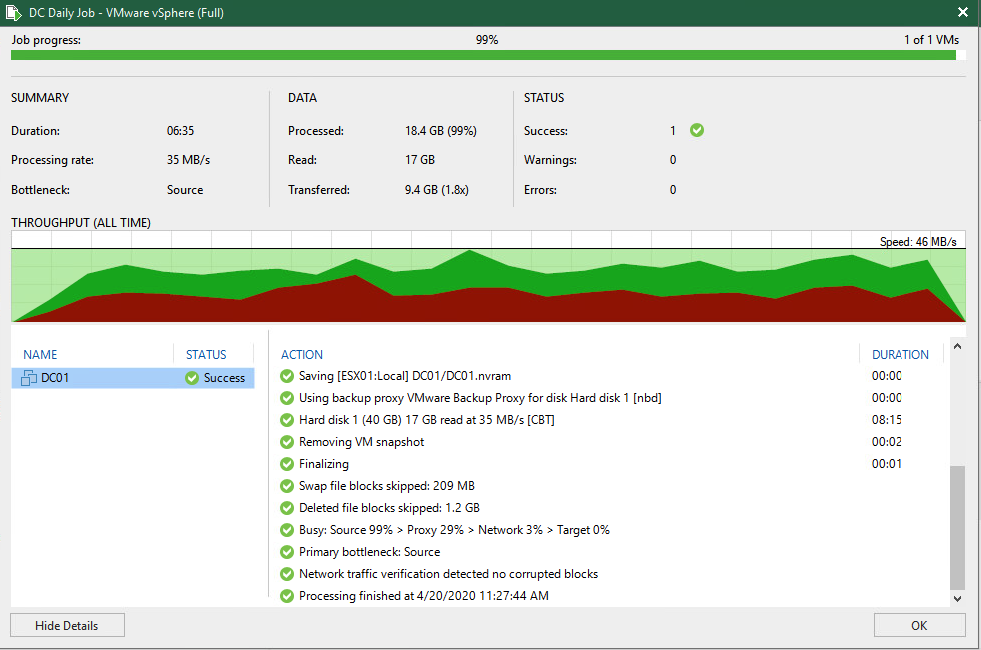Click the action log scrollbar thumb
The image size is (981, 650).
point(957,527)
